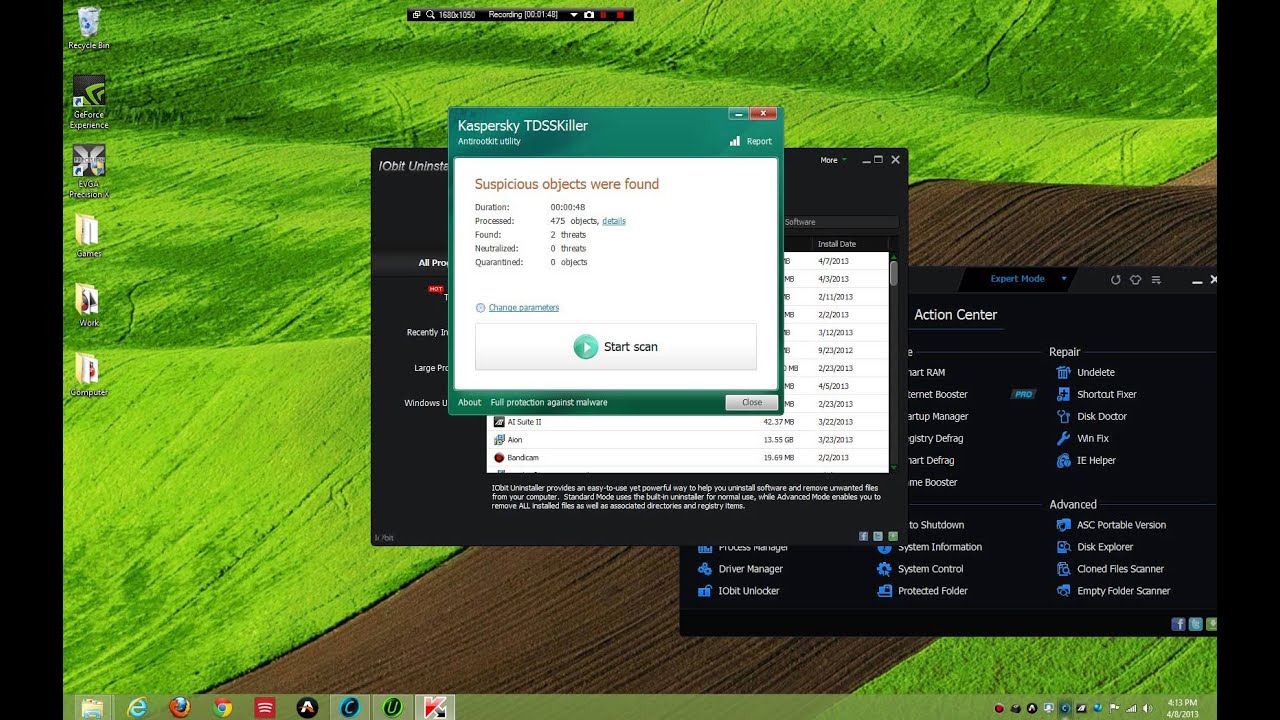This screenshot has width=1280, height=720.
Task: Open Google Chrome from the taskbar
Action: [223, 707]
